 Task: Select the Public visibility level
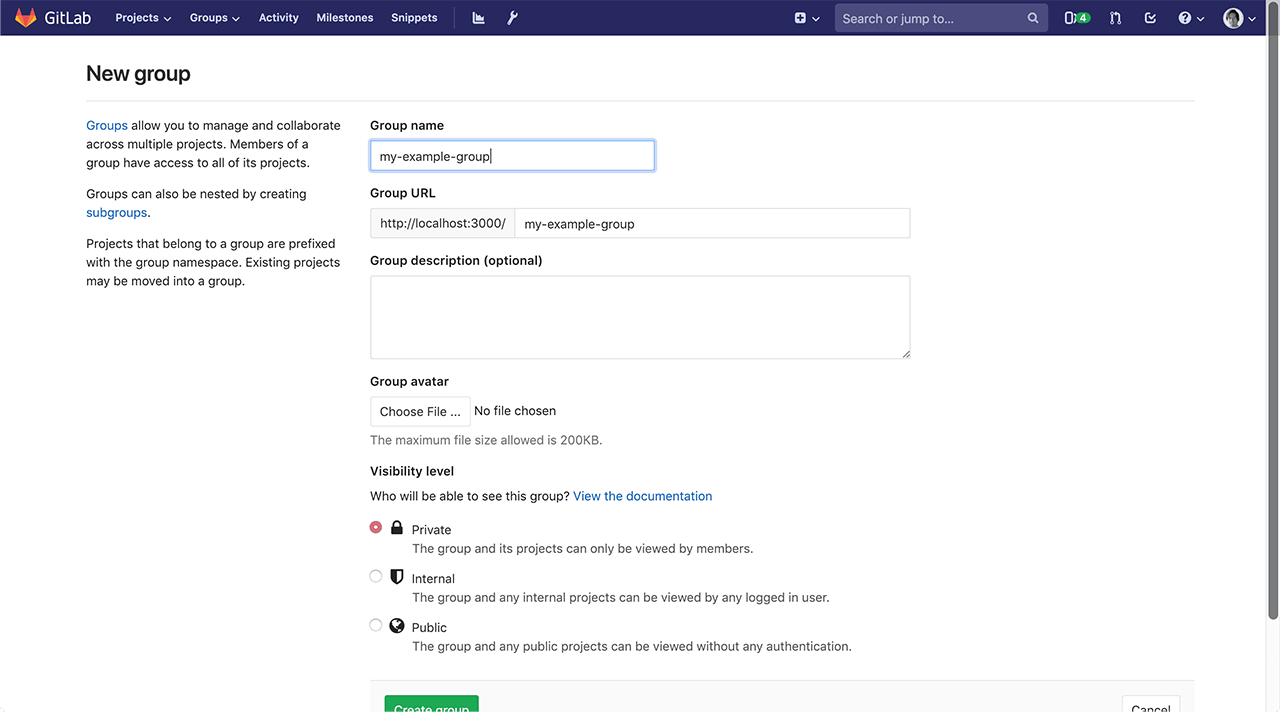[x=375, y=625]
